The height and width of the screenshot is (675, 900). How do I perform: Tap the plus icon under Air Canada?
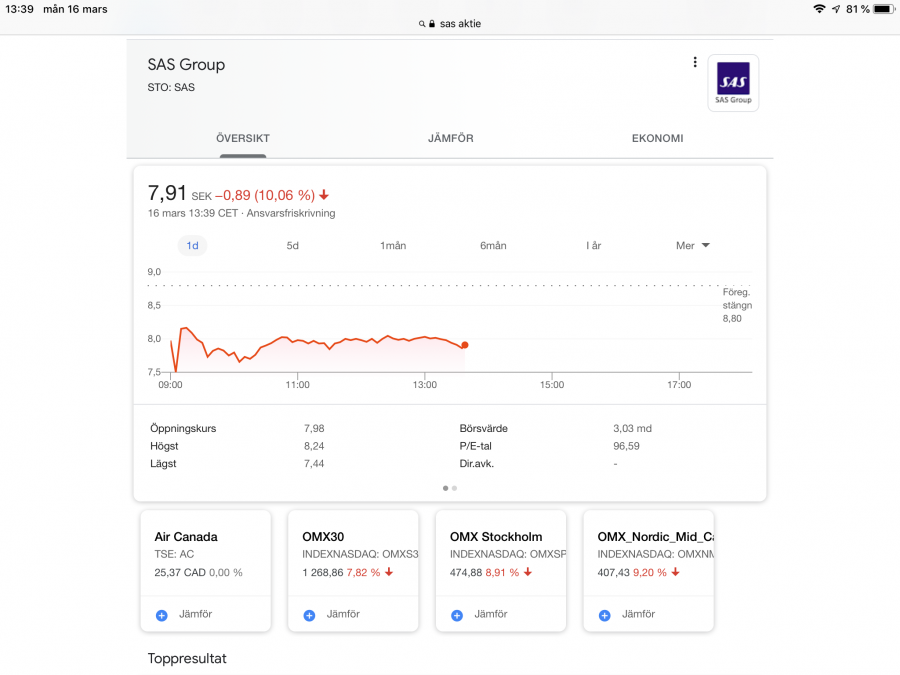[x=162, y=615]
